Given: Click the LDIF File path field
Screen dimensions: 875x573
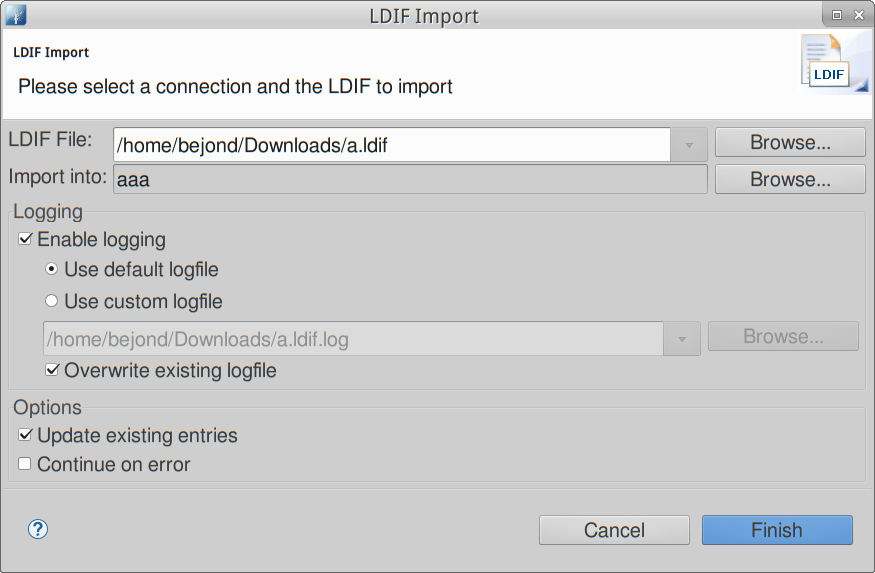Looking at the screenshot, I should pos(392,145).
